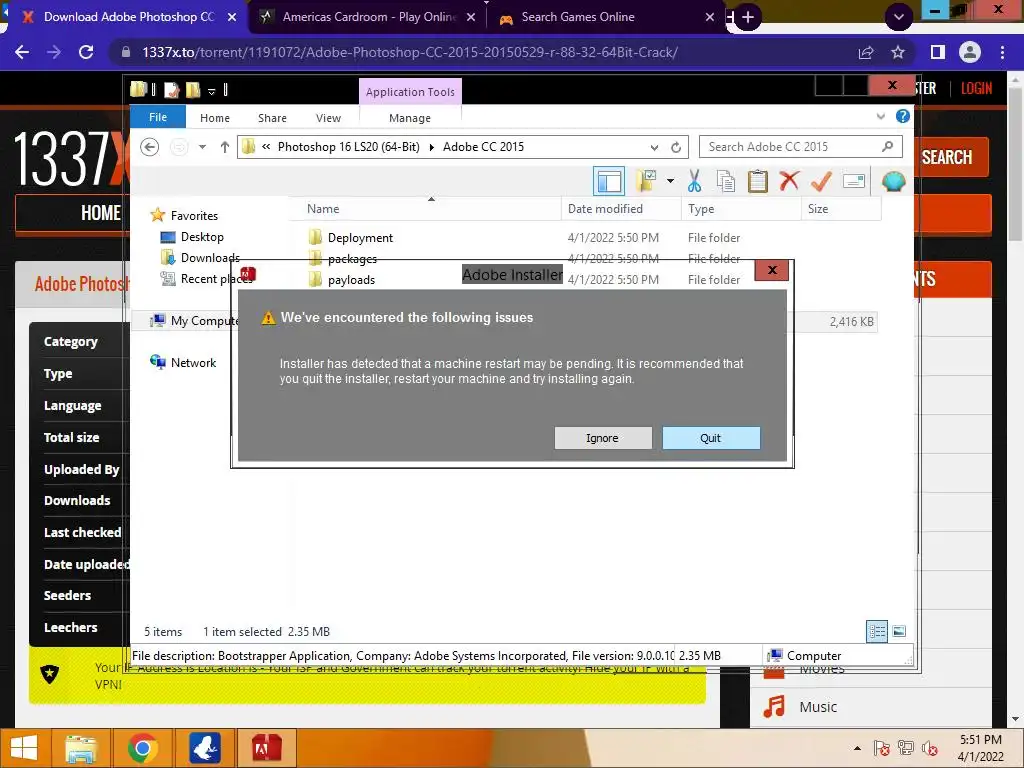Screen dimensions: 1024x768
Task: Click the Explorer Up arrow
Action: [x=225, y=147]
